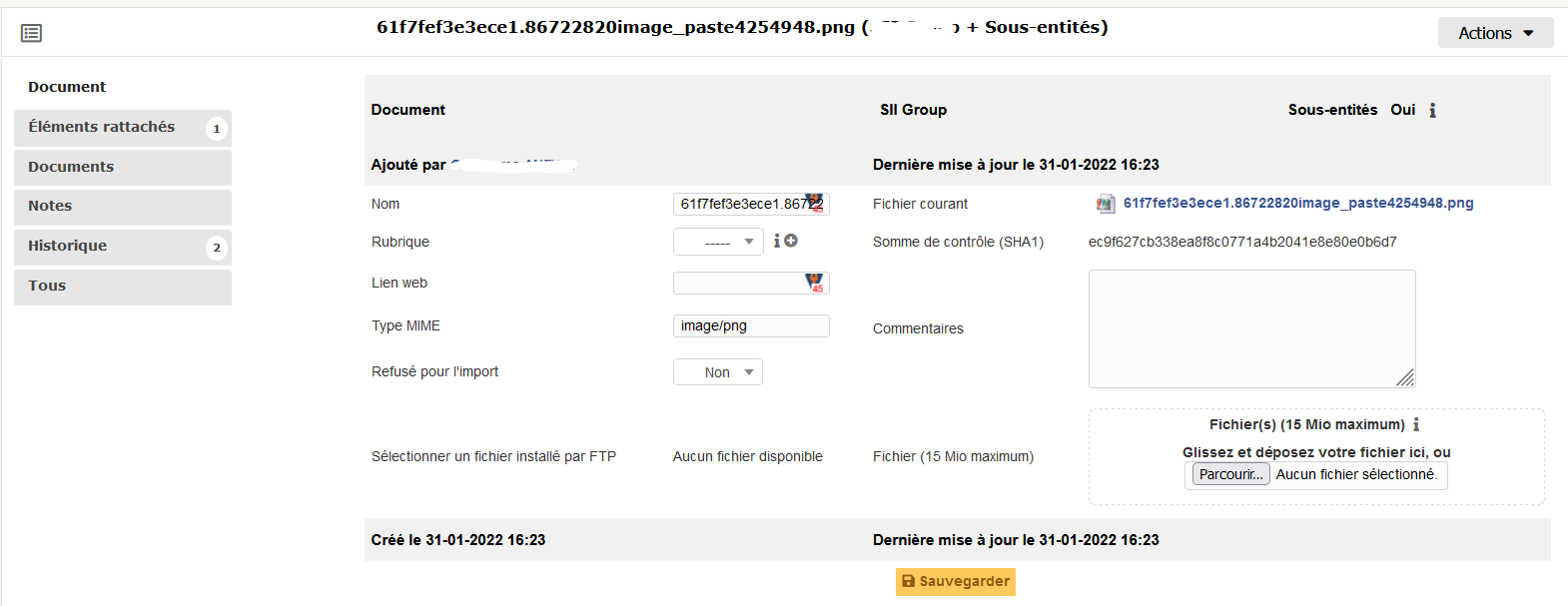Click the plus icon to add a new Rubrique
The image size is (1568, 606).
click(x=790, y=241)
